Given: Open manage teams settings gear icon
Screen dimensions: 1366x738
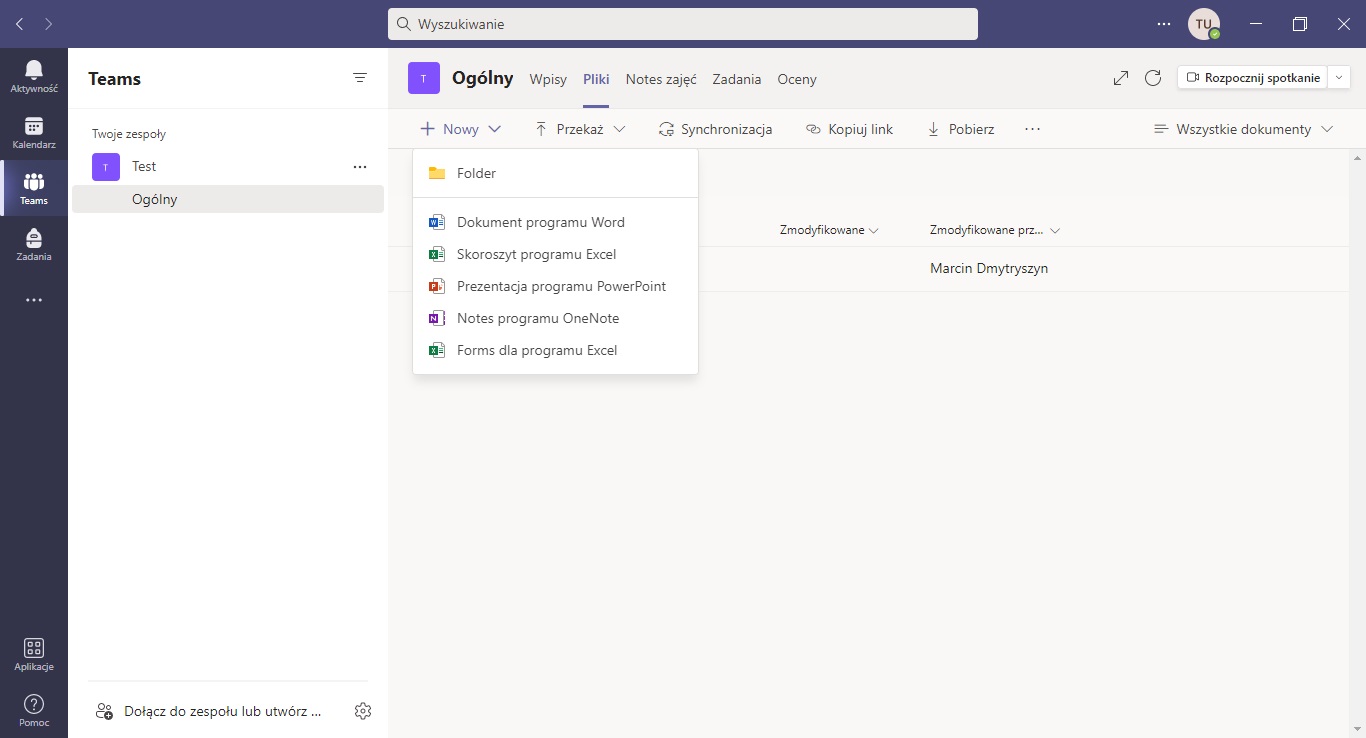Looking at the screenshot, I should pyautogui.click(x=363, y=711).
